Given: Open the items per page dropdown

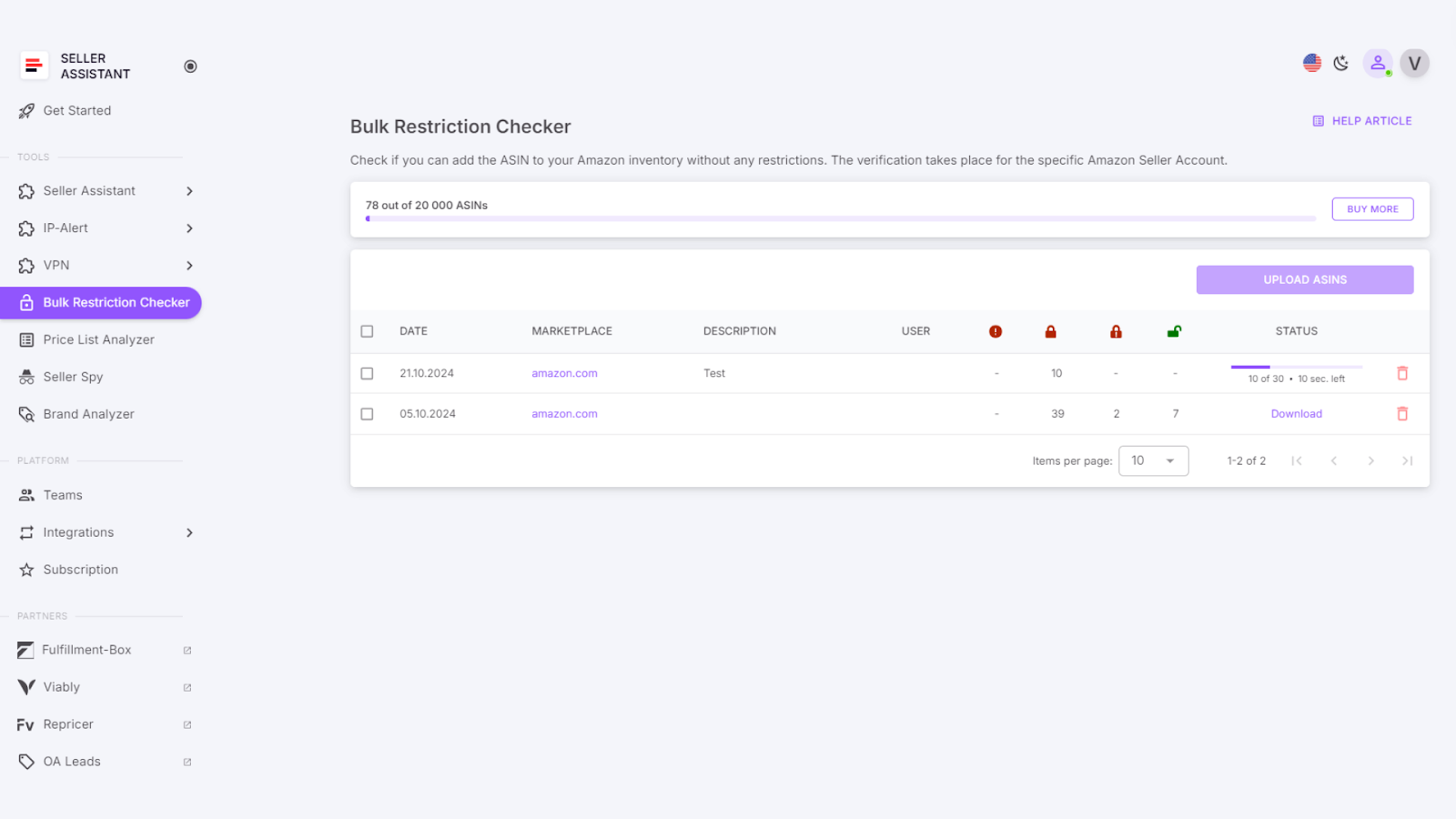Looking at the screenshot, I should (1153, 460).
